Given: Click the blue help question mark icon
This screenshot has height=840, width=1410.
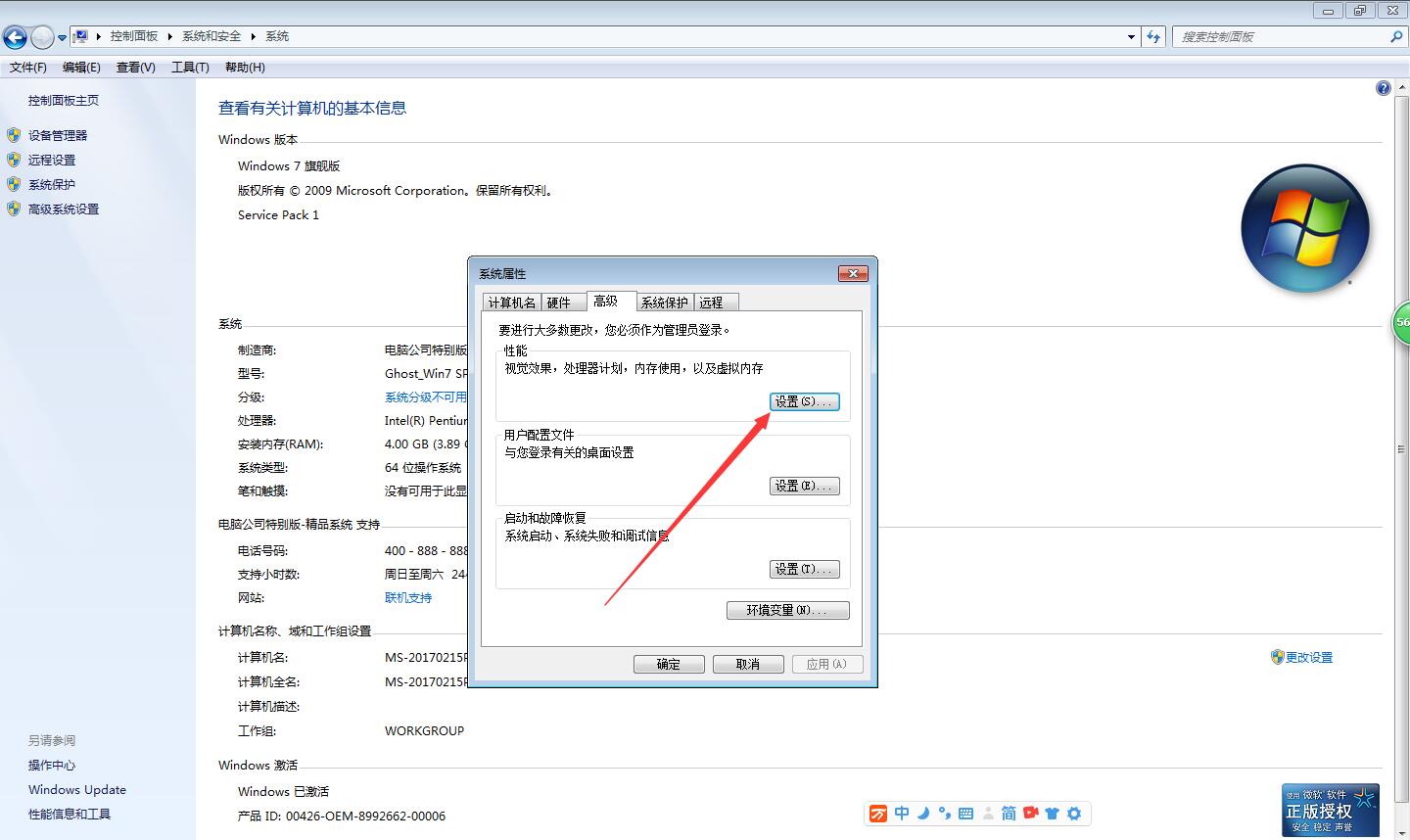Looking at the screenshot, I should coord(1383,88).
